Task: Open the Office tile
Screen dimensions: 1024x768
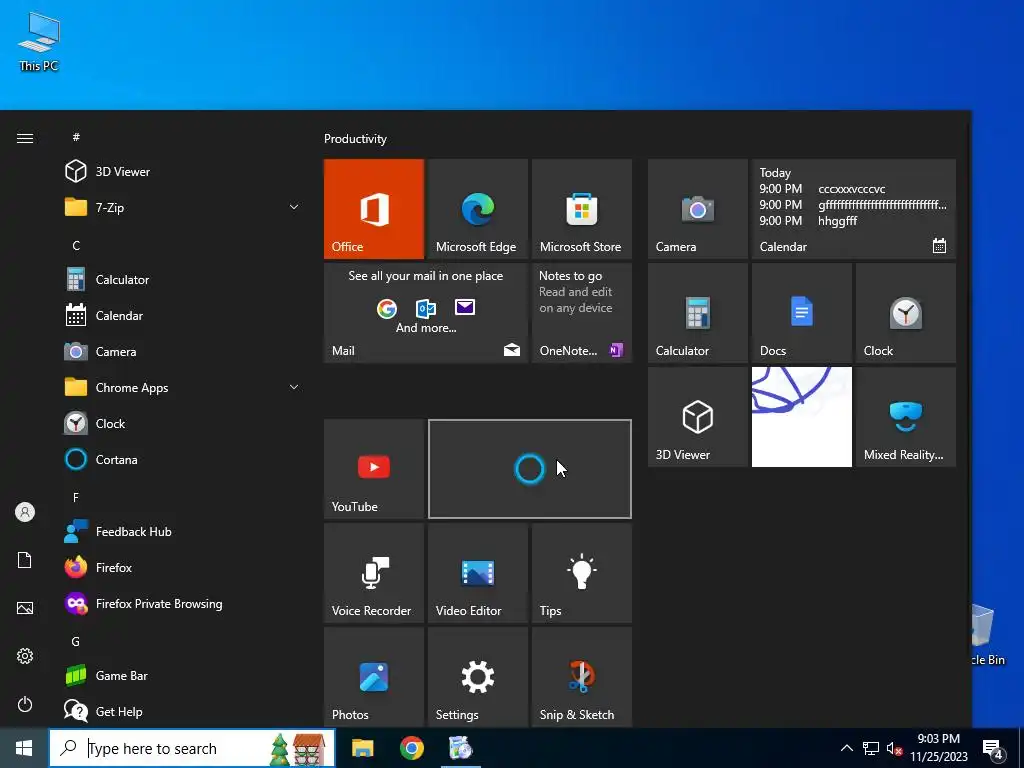Action: [374, 209]
